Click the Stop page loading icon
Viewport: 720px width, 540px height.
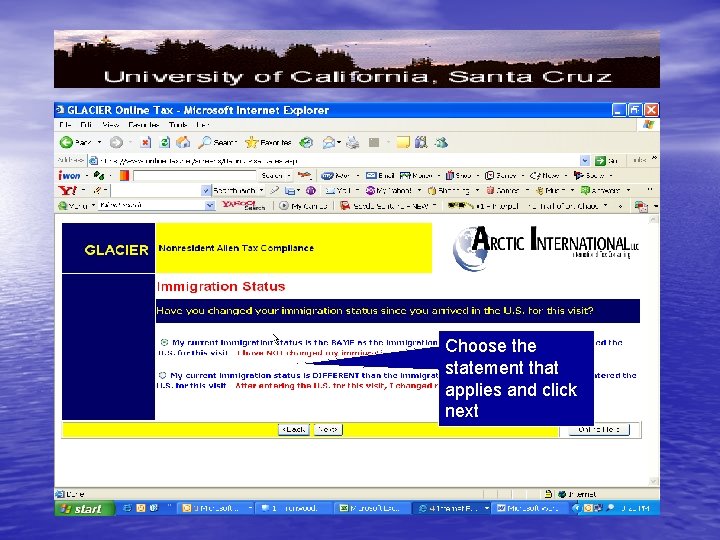pos(146,142)
